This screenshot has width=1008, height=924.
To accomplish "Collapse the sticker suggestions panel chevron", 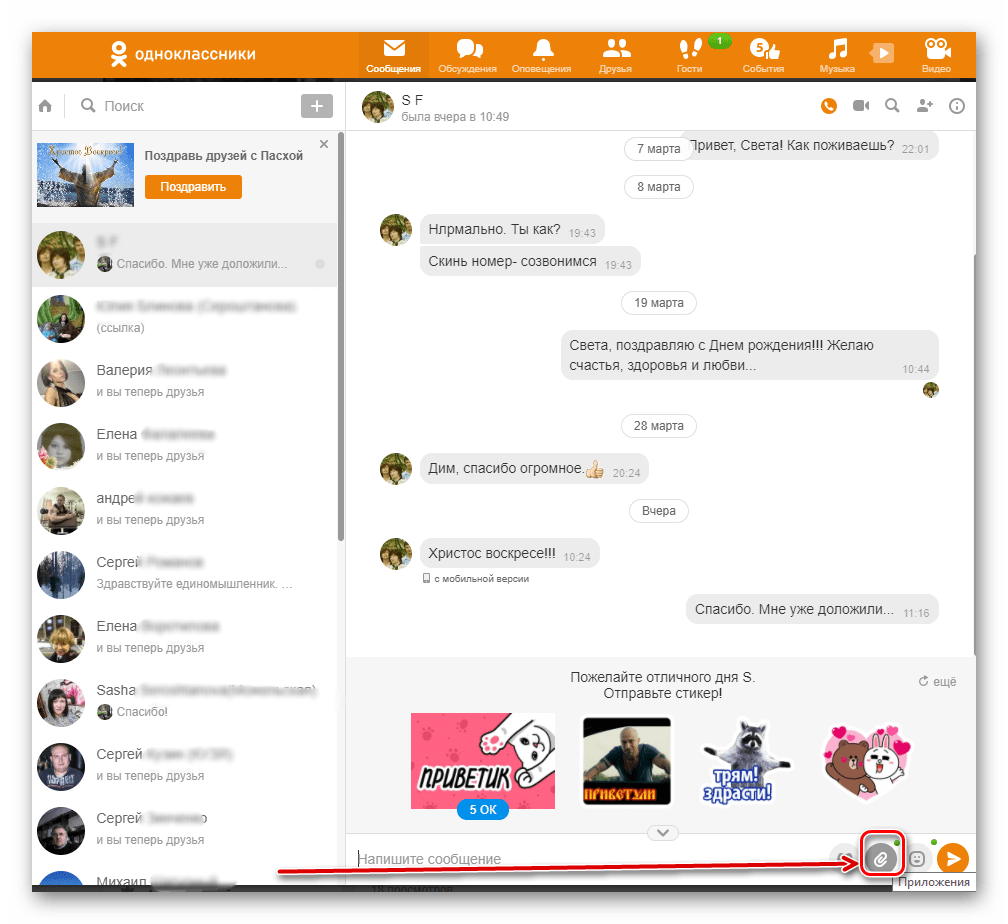I will pyautogui.click(x=663, y=833).
